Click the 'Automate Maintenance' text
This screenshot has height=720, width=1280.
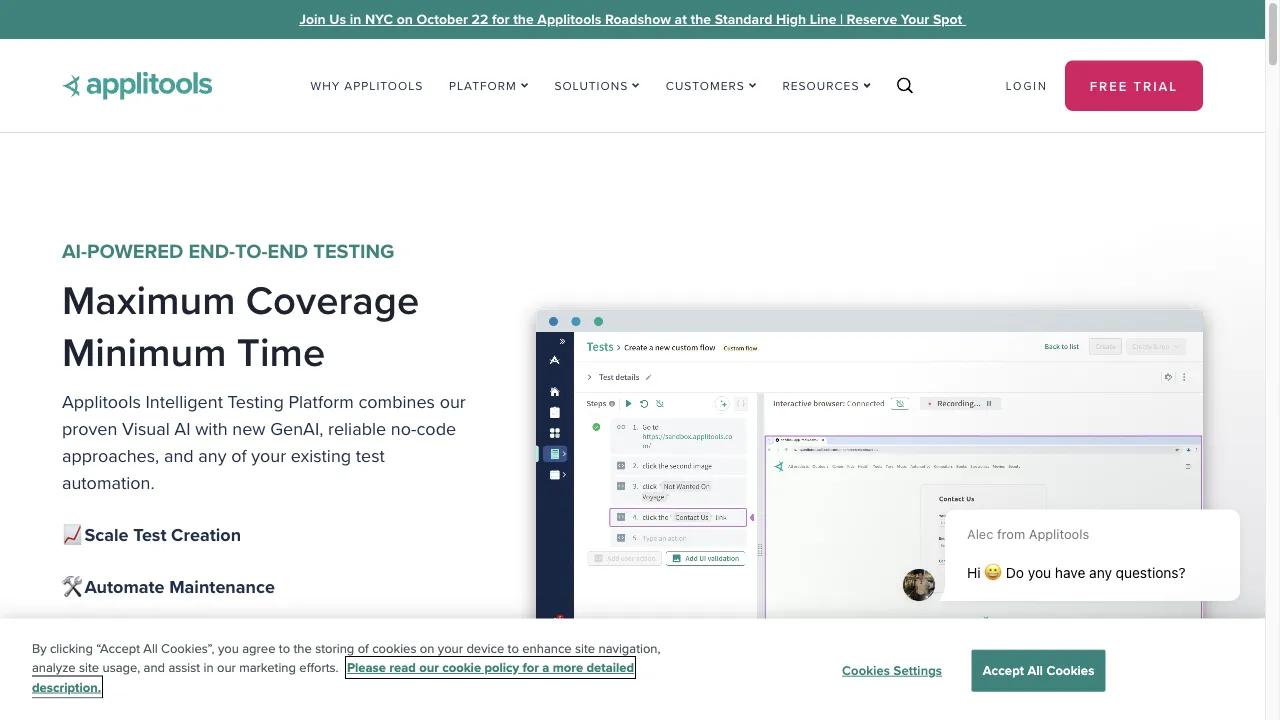(180, 587)
